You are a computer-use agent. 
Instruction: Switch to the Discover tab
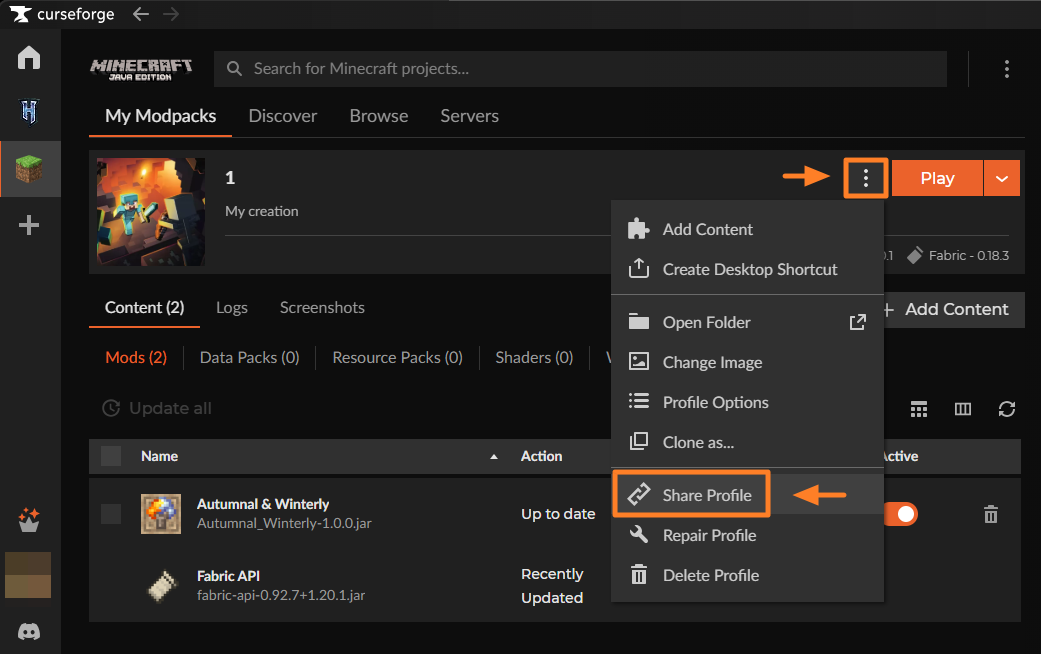click(x=283, y=116)
